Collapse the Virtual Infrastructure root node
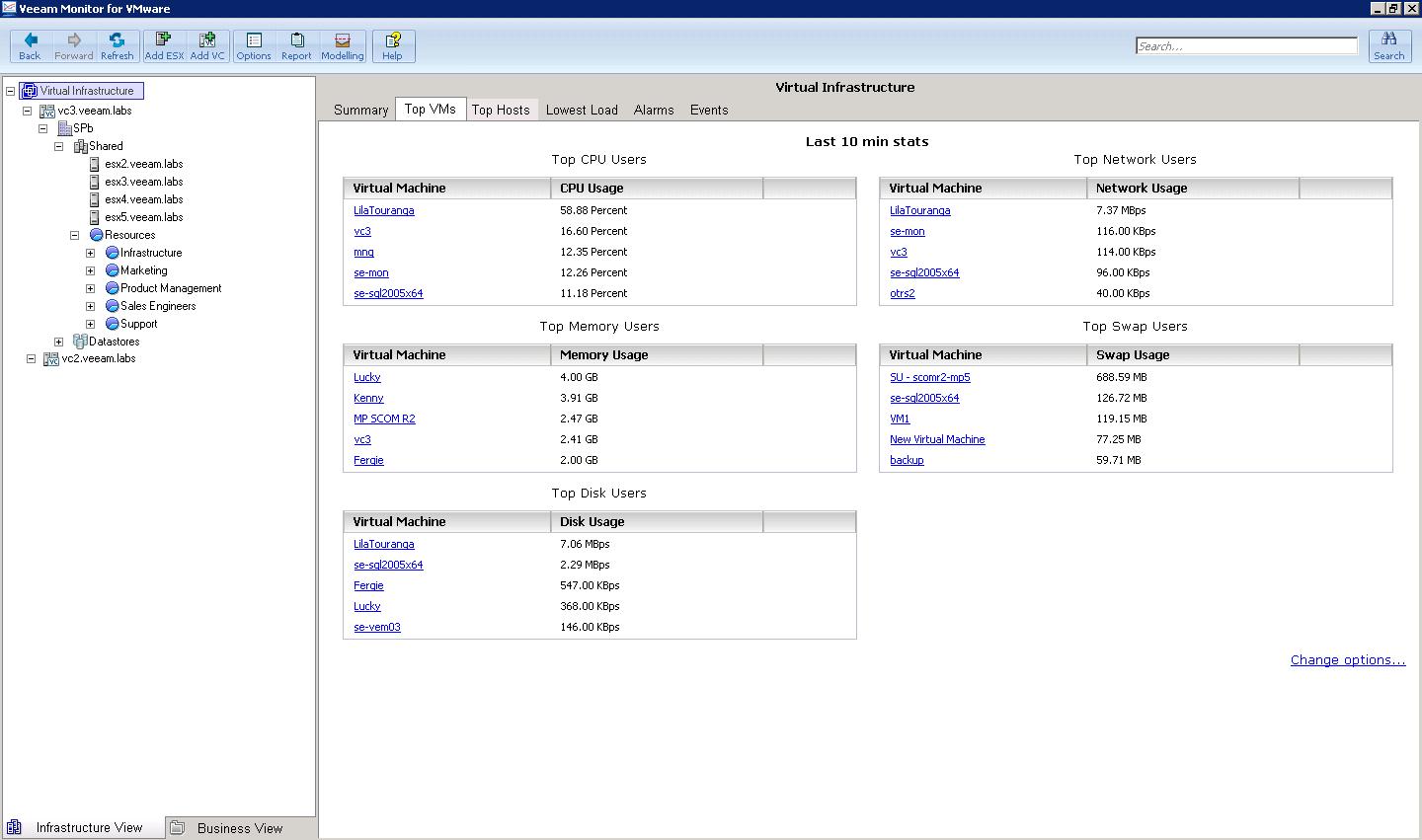 11,91
